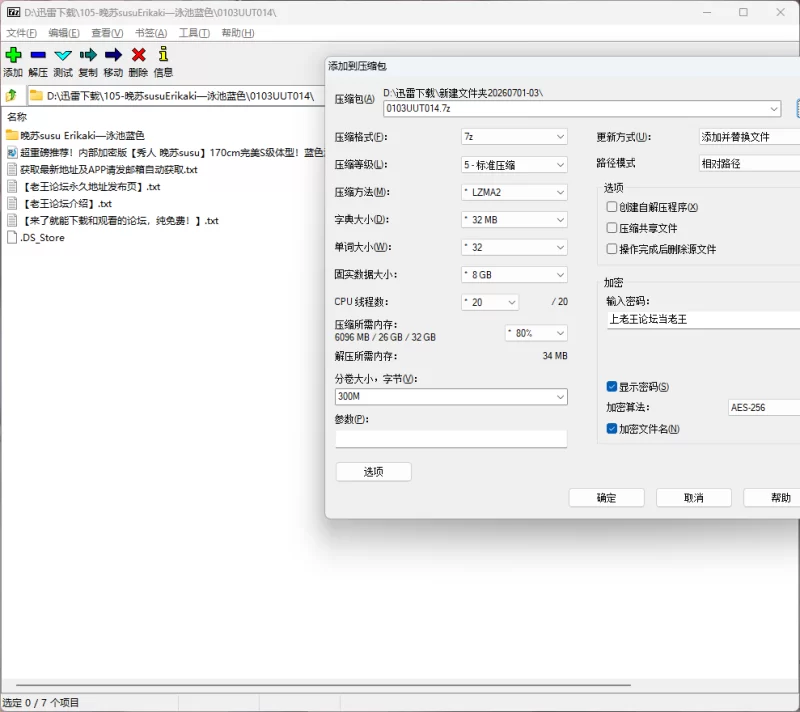Screen dimensions: 800x712
Task: Click the 选项 button in the dialog
Action: click(x=373, y=472)
